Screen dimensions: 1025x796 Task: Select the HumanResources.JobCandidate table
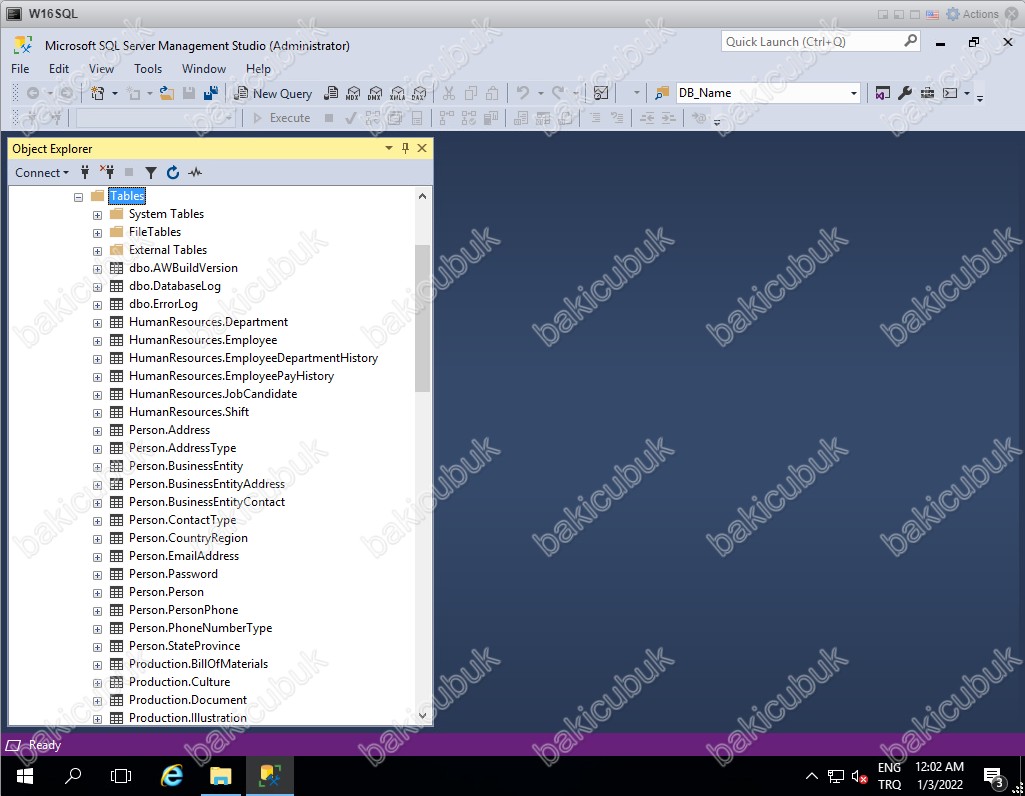pyautogui.click(x=213, y=394)
